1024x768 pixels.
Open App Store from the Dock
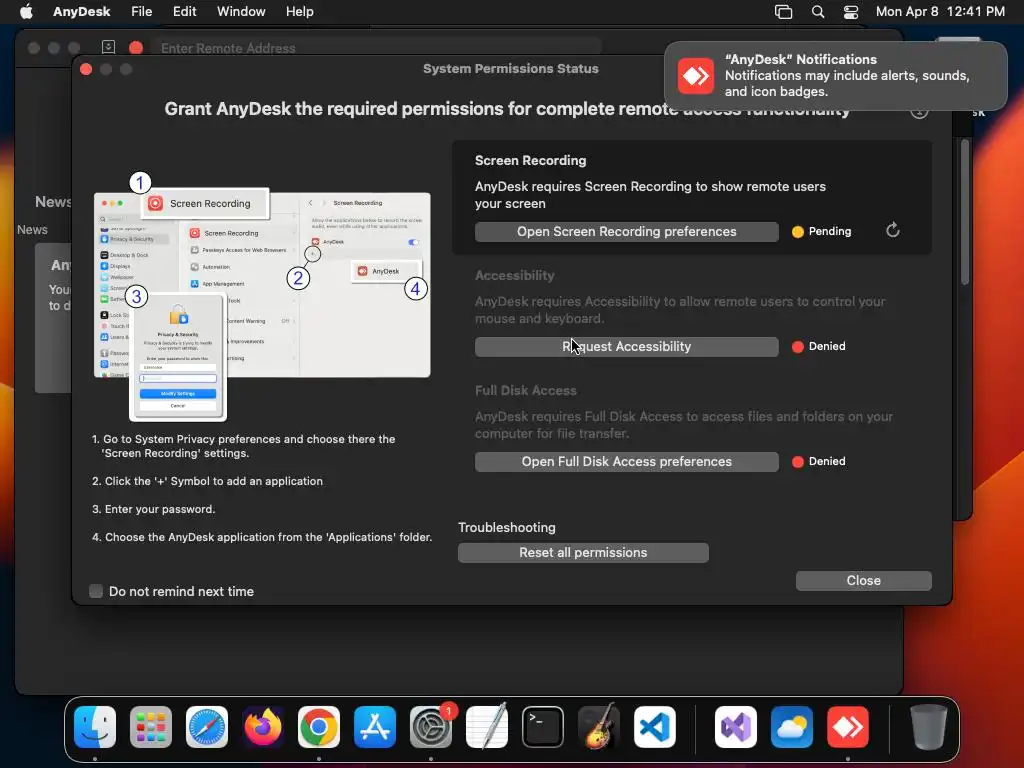coord(375,726)
